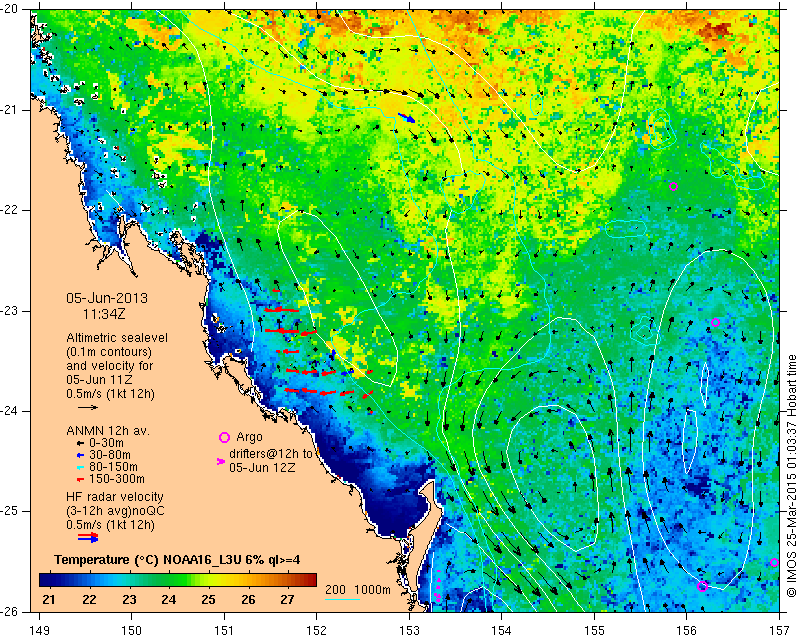Click the altimetric velocity scale arrow in legend
This screenshot has height=640, width=800.
pyautogui.click(x=88, y=408)
